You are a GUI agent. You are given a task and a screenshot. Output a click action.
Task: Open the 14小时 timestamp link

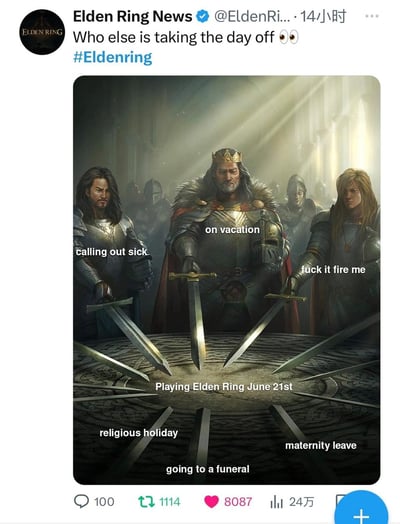(323, 16)
